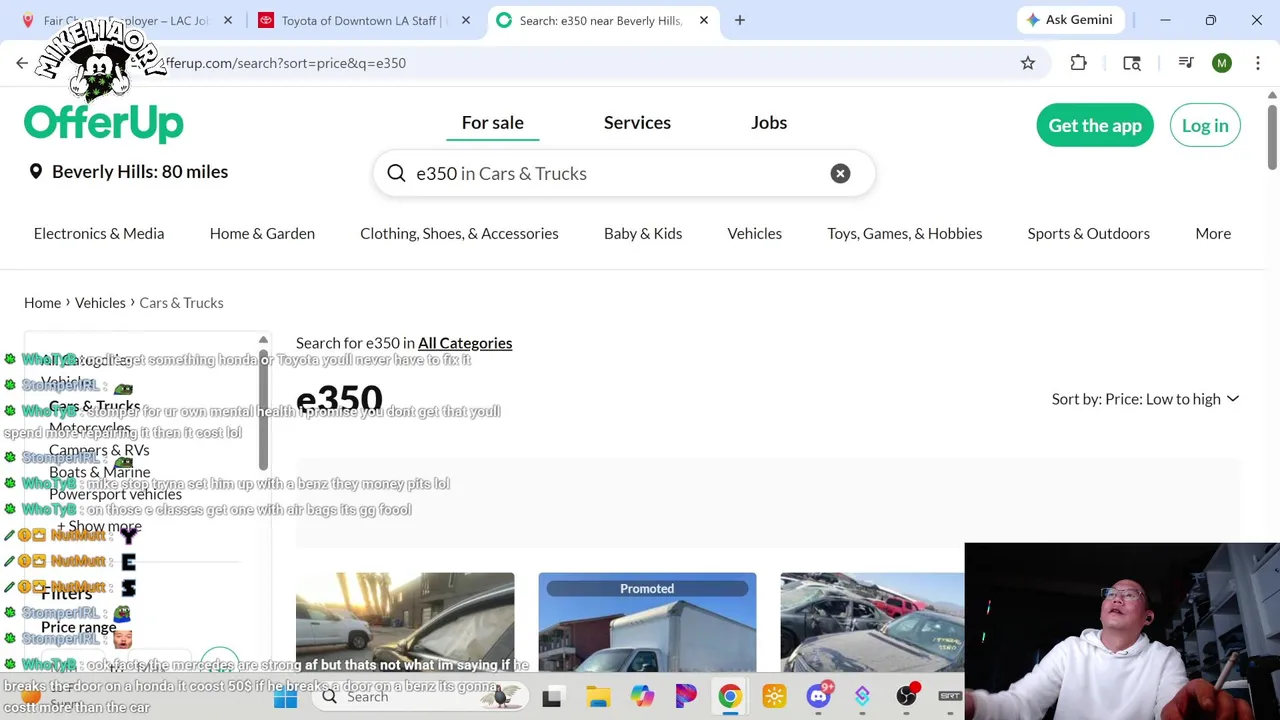Go to Home breadcrumb
Screen dimensions: 1280x720
point(42,302)
